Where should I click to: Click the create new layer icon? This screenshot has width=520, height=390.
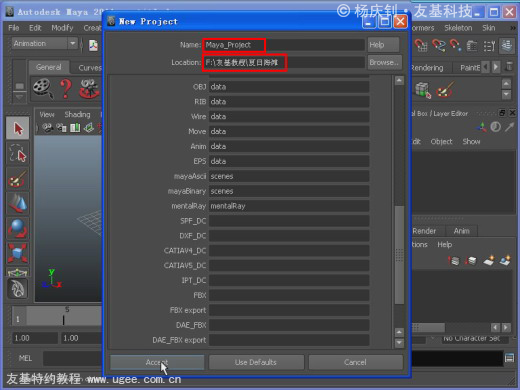click(x=489, y=260)
